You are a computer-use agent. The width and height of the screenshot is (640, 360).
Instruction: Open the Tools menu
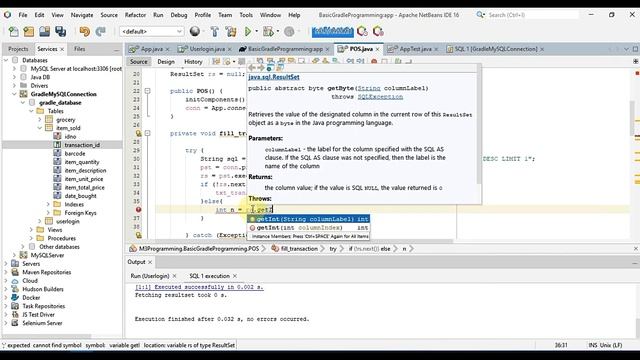coord(246,15)
